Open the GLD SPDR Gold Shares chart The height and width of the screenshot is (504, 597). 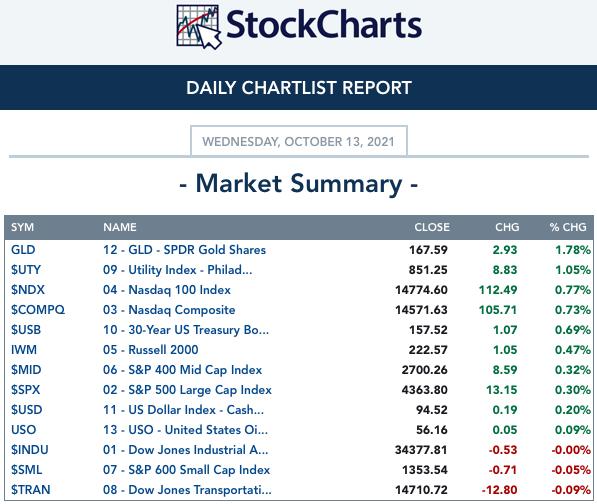(x=184, y=250)
